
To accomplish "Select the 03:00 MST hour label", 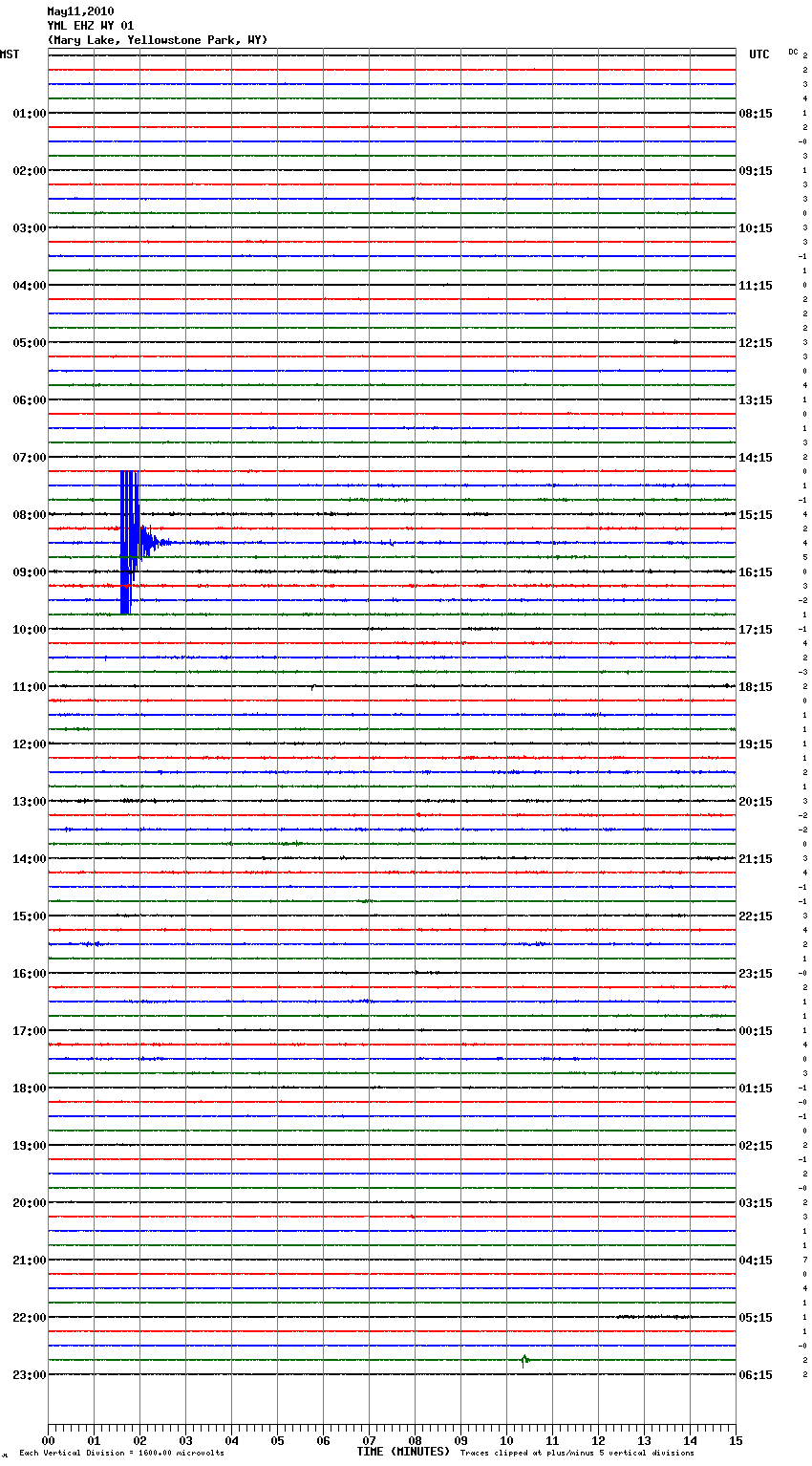I will pyautogui.click(x=29, y=227).
